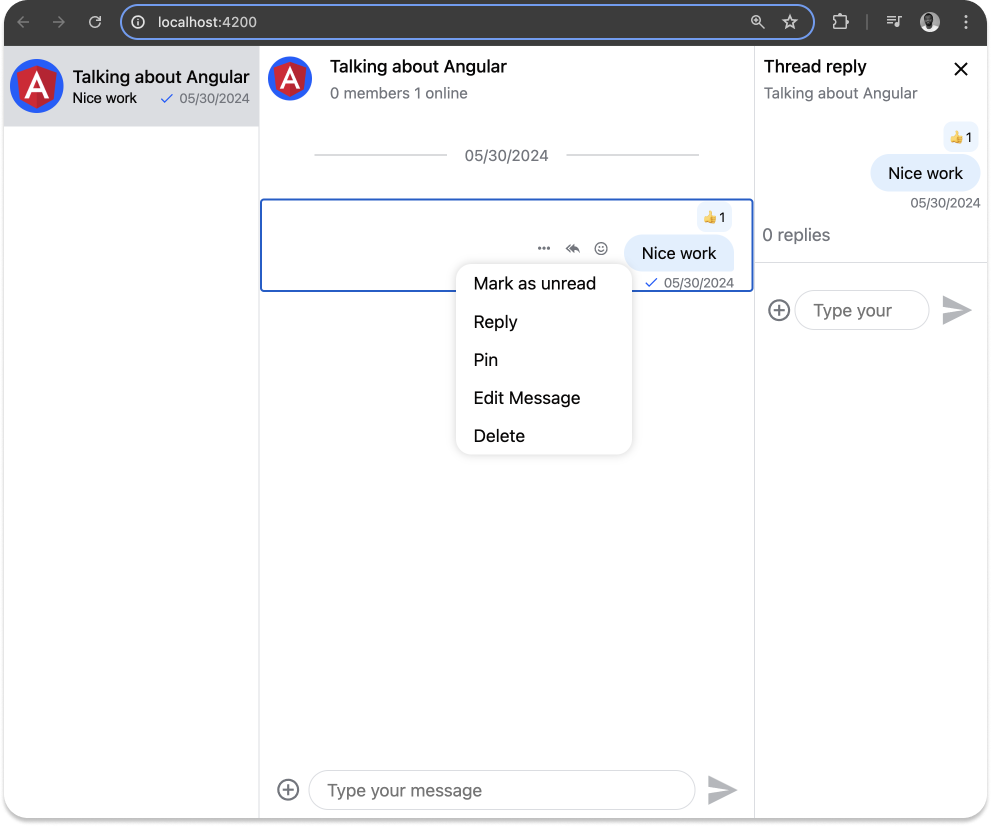Close the Thread reply panel
991x826 pixels.
coord(961,69)
